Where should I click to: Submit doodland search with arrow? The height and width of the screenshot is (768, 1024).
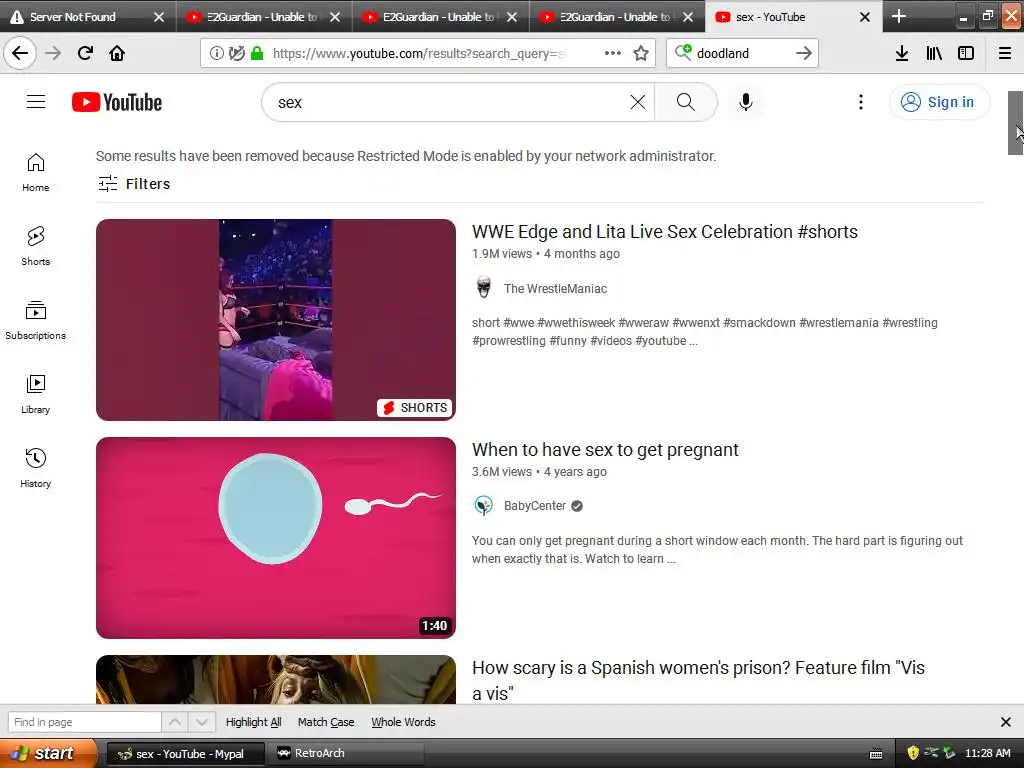tap(804, 53)
